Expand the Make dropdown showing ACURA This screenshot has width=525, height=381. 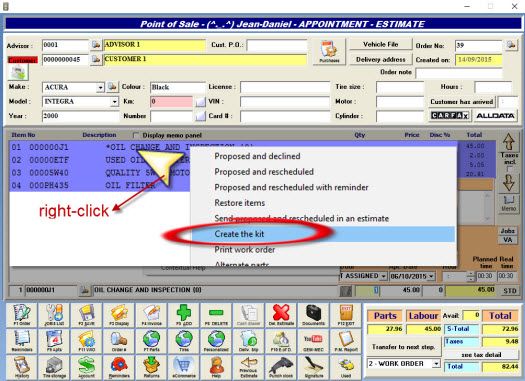(100, 87)
